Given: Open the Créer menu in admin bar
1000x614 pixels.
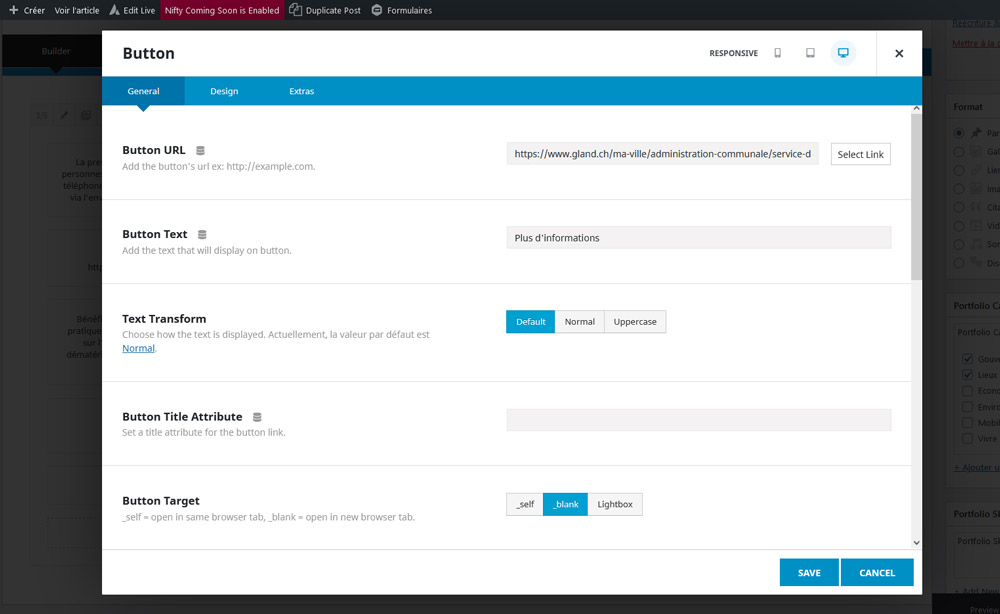Looking at the screenshot, I should point(27,10).
